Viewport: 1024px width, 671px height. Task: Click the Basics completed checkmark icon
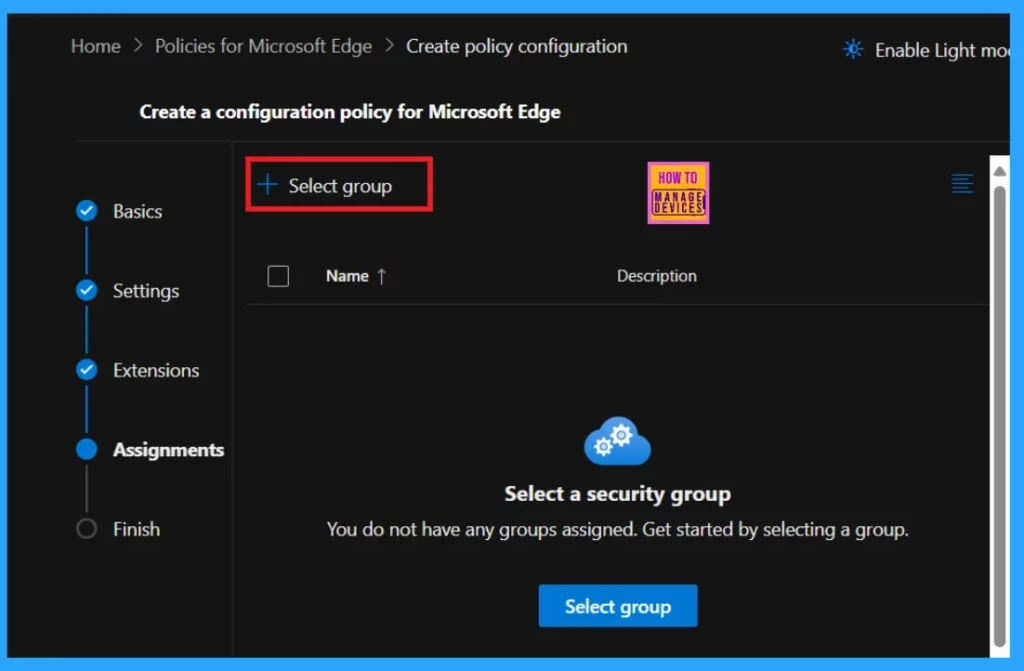(86, 210)
